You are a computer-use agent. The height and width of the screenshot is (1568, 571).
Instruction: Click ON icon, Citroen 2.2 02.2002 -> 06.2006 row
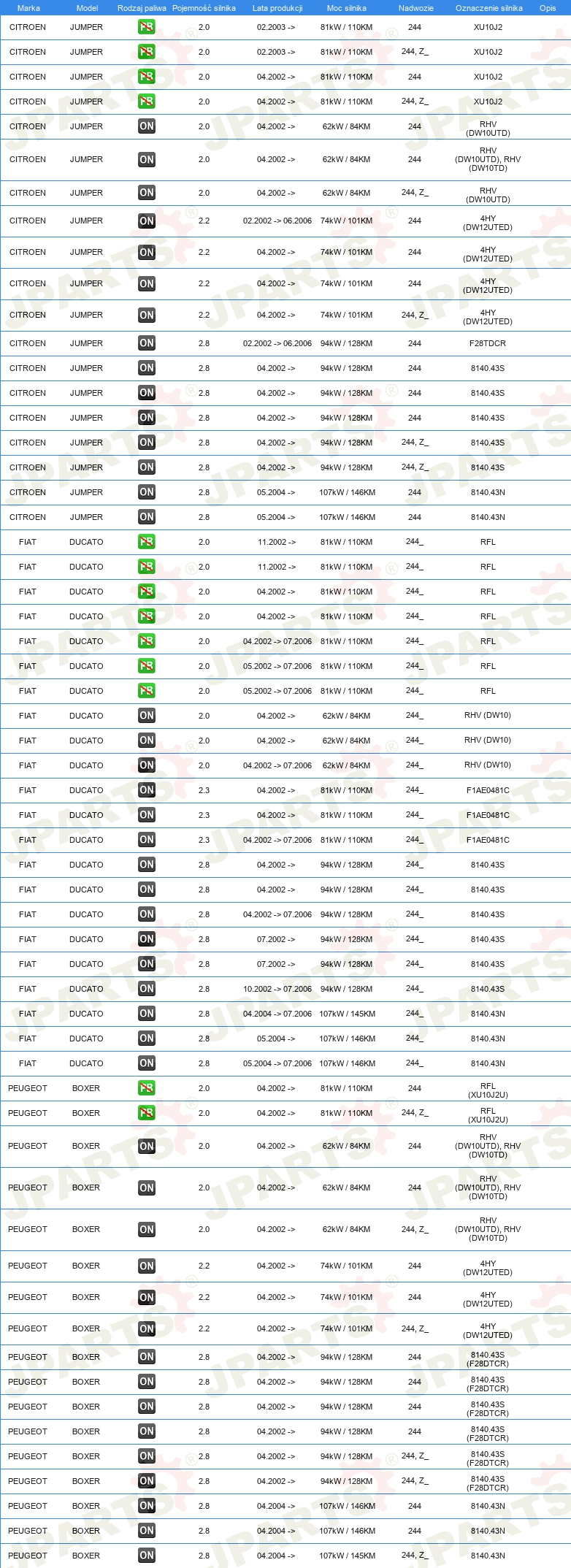tap(147, 221)
